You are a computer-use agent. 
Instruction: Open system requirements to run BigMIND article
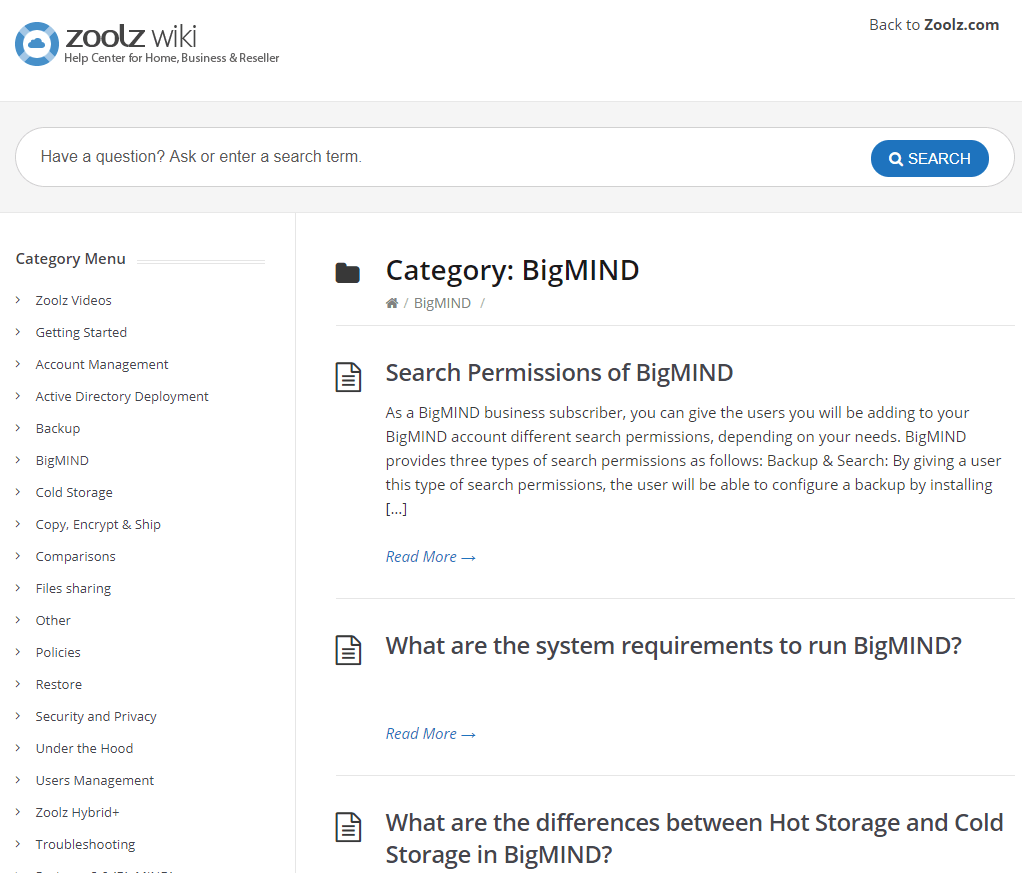(673, 646)
